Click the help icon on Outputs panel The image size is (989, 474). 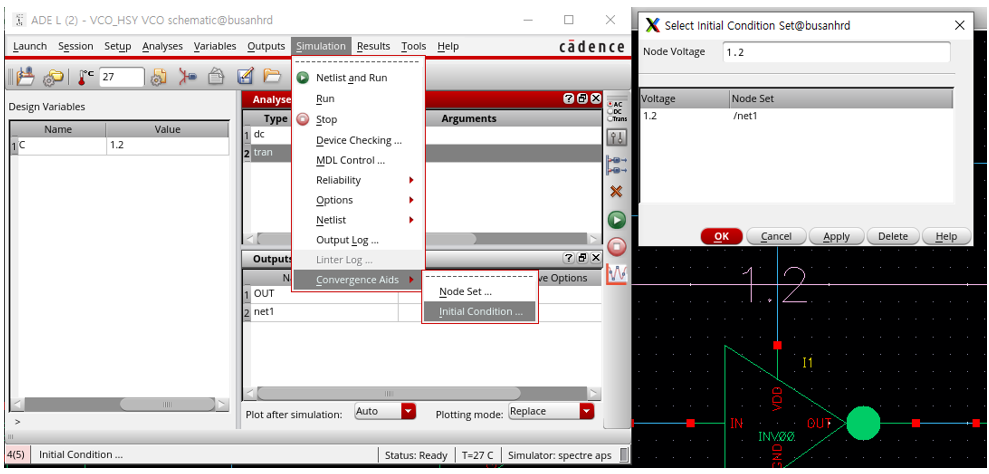point(569,258)
